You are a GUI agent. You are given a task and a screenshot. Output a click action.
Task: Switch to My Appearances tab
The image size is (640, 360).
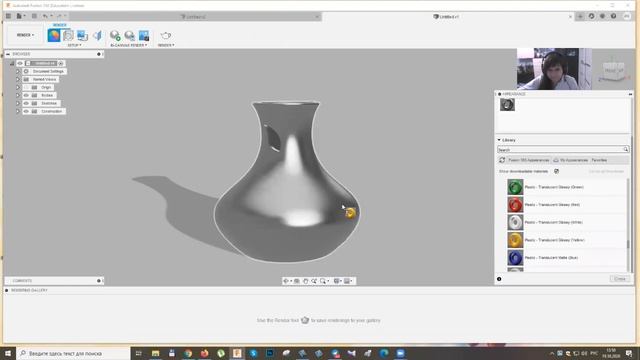point(571,160)
